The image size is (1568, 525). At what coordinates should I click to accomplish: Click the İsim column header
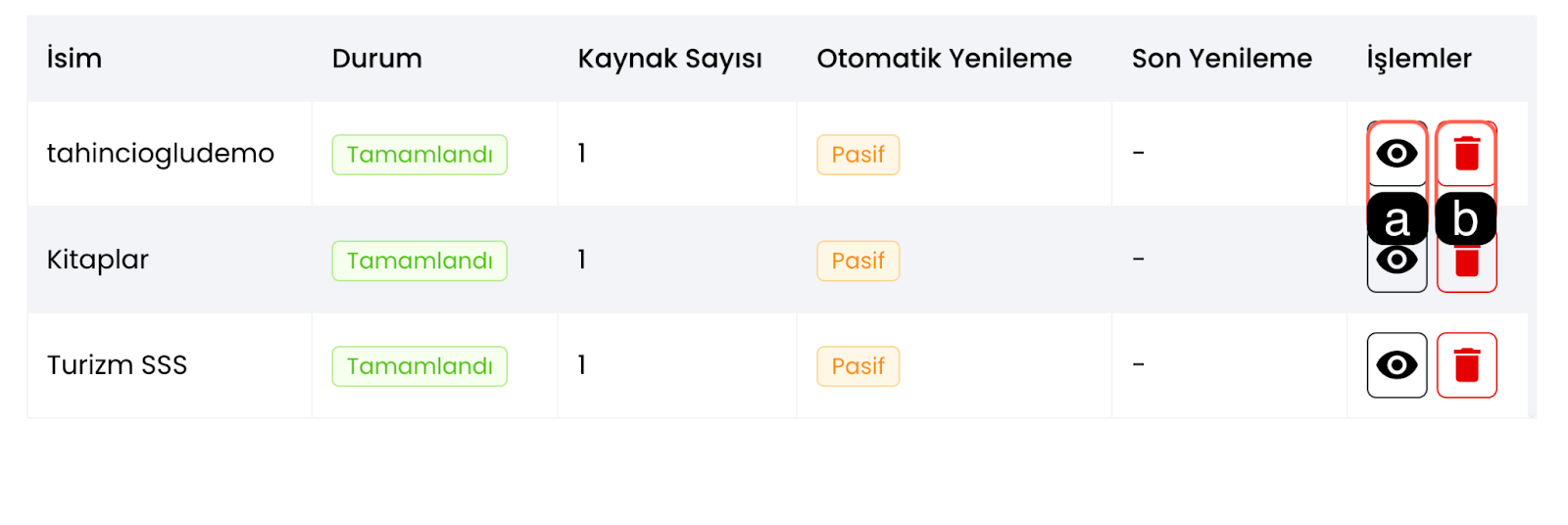point(74,59)
